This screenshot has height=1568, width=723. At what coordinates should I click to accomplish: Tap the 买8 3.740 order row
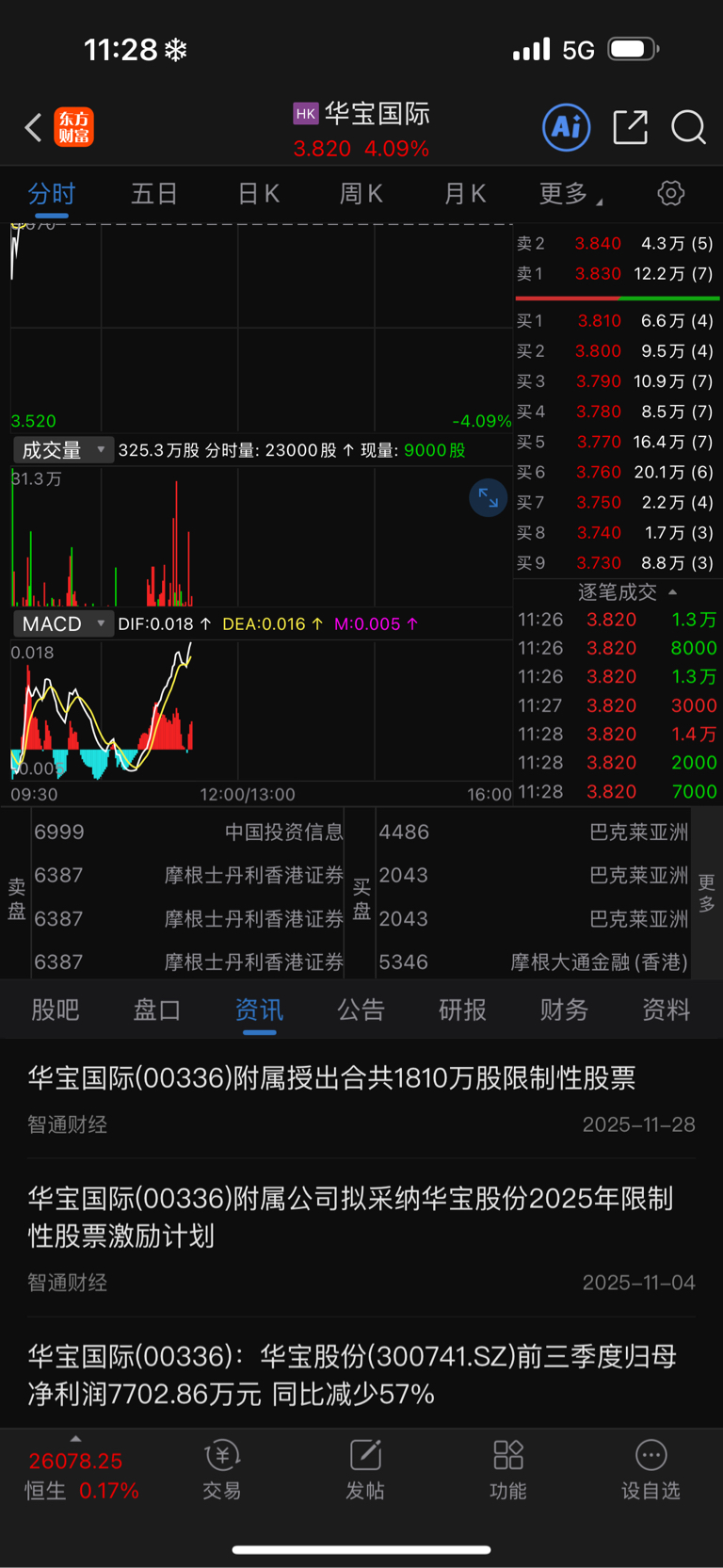[x=618, y=532]
